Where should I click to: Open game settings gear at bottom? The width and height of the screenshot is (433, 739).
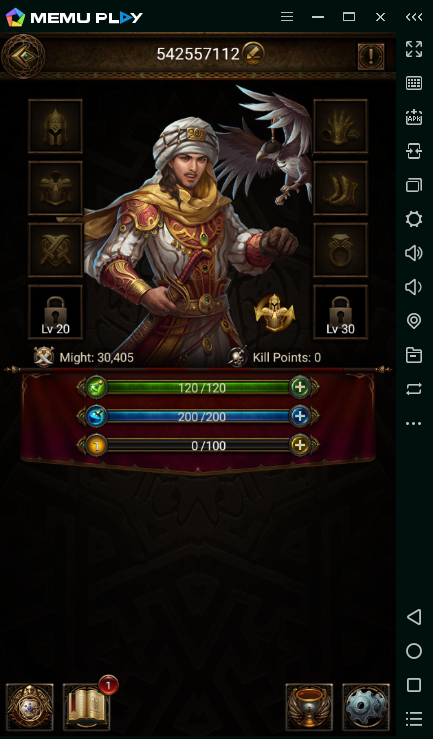click(366, 707)
